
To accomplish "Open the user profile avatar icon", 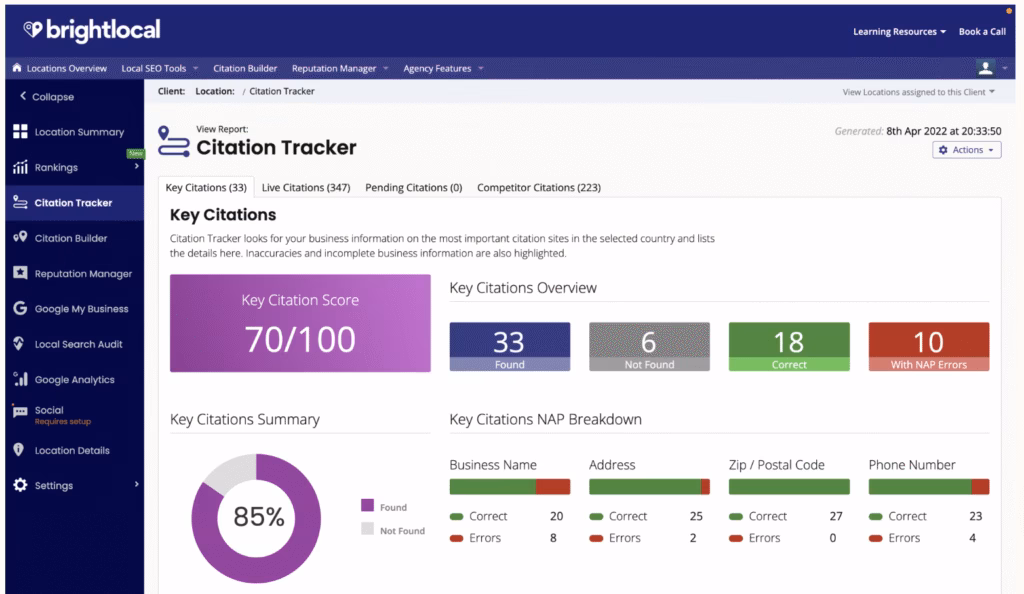I will (x=986, y=68).
